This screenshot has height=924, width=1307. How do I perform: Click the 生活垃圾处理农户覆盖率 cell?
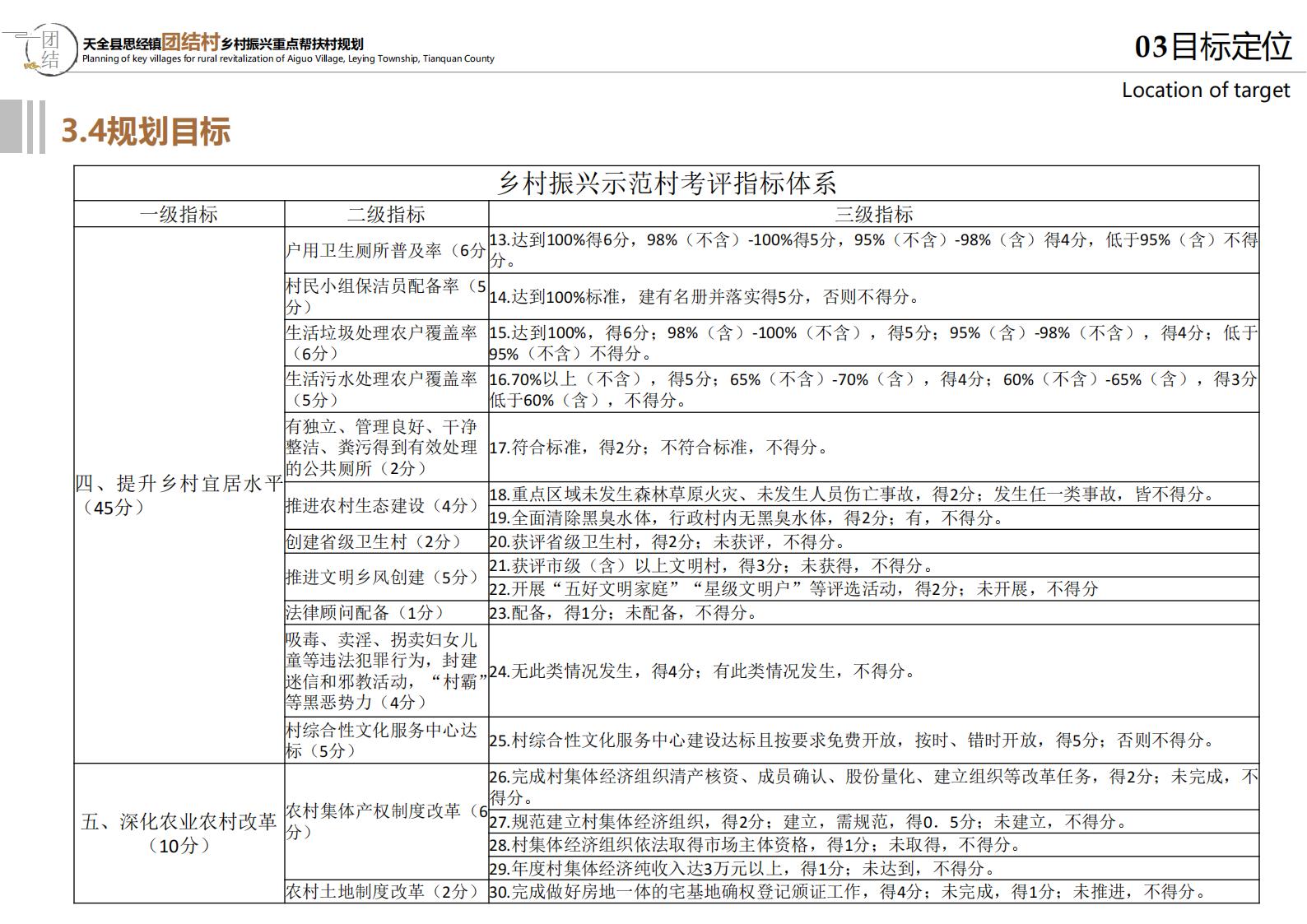coord(386,343)
